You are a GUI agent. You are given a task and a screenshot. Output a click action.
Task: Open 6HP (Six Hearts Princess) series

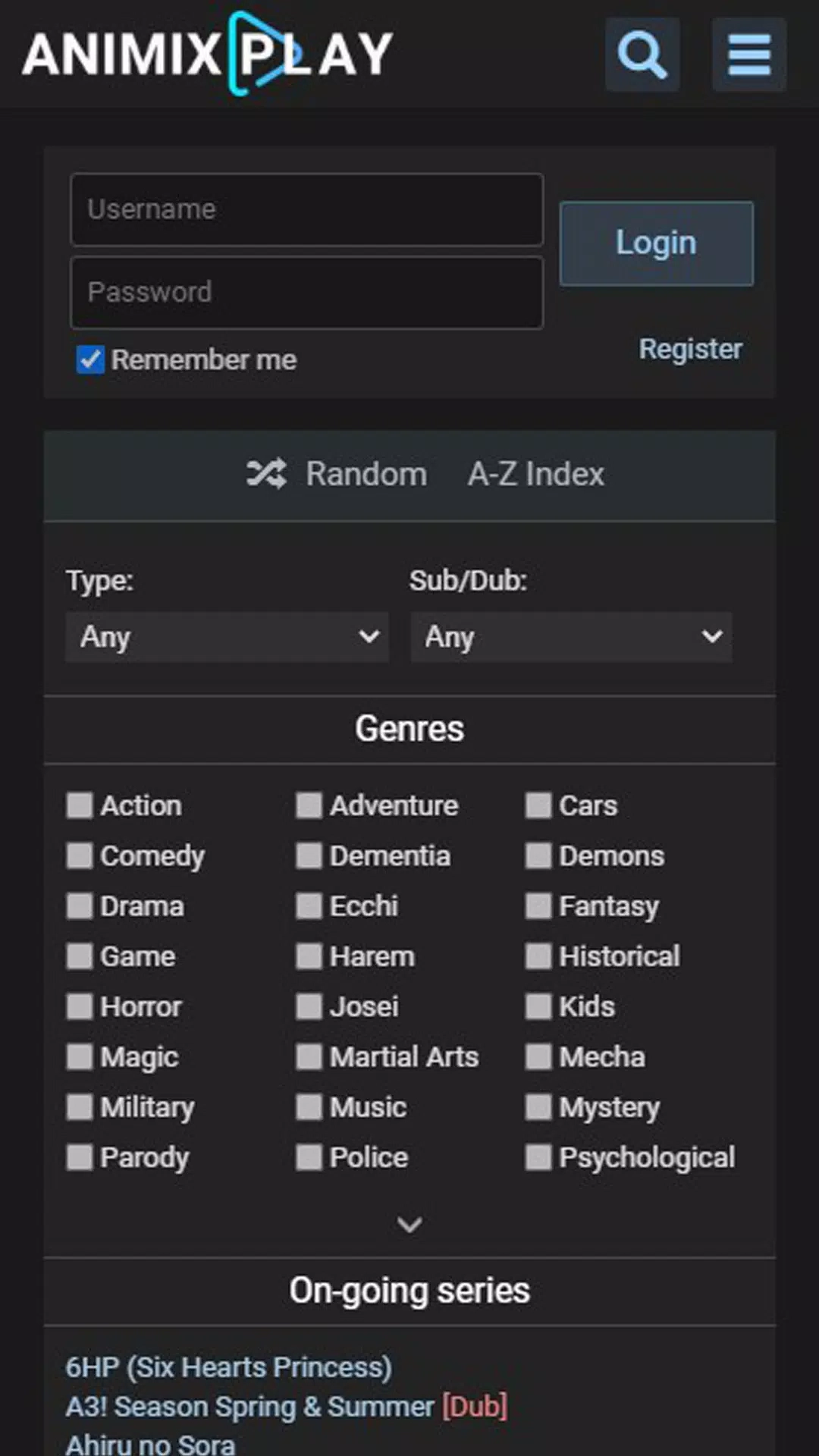[228, 1367]
